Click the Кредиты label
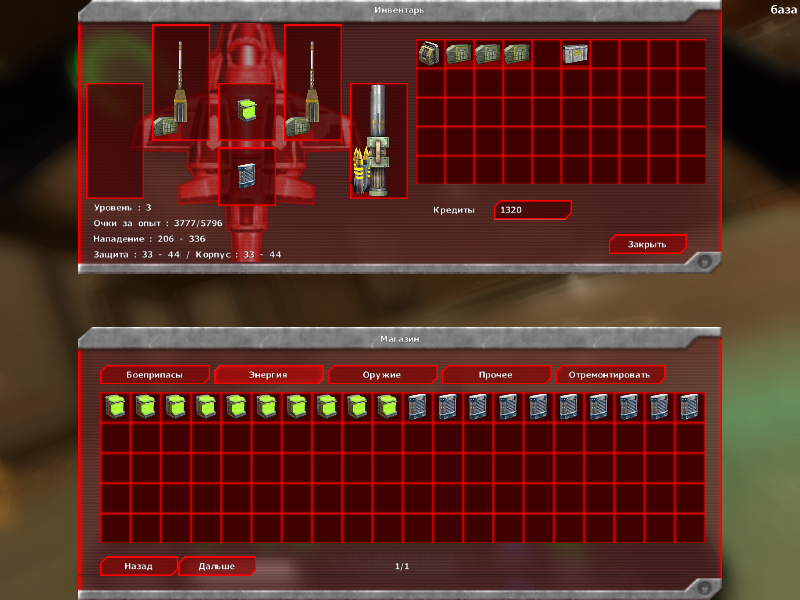 pyautogui.click(x=454, y=210)
